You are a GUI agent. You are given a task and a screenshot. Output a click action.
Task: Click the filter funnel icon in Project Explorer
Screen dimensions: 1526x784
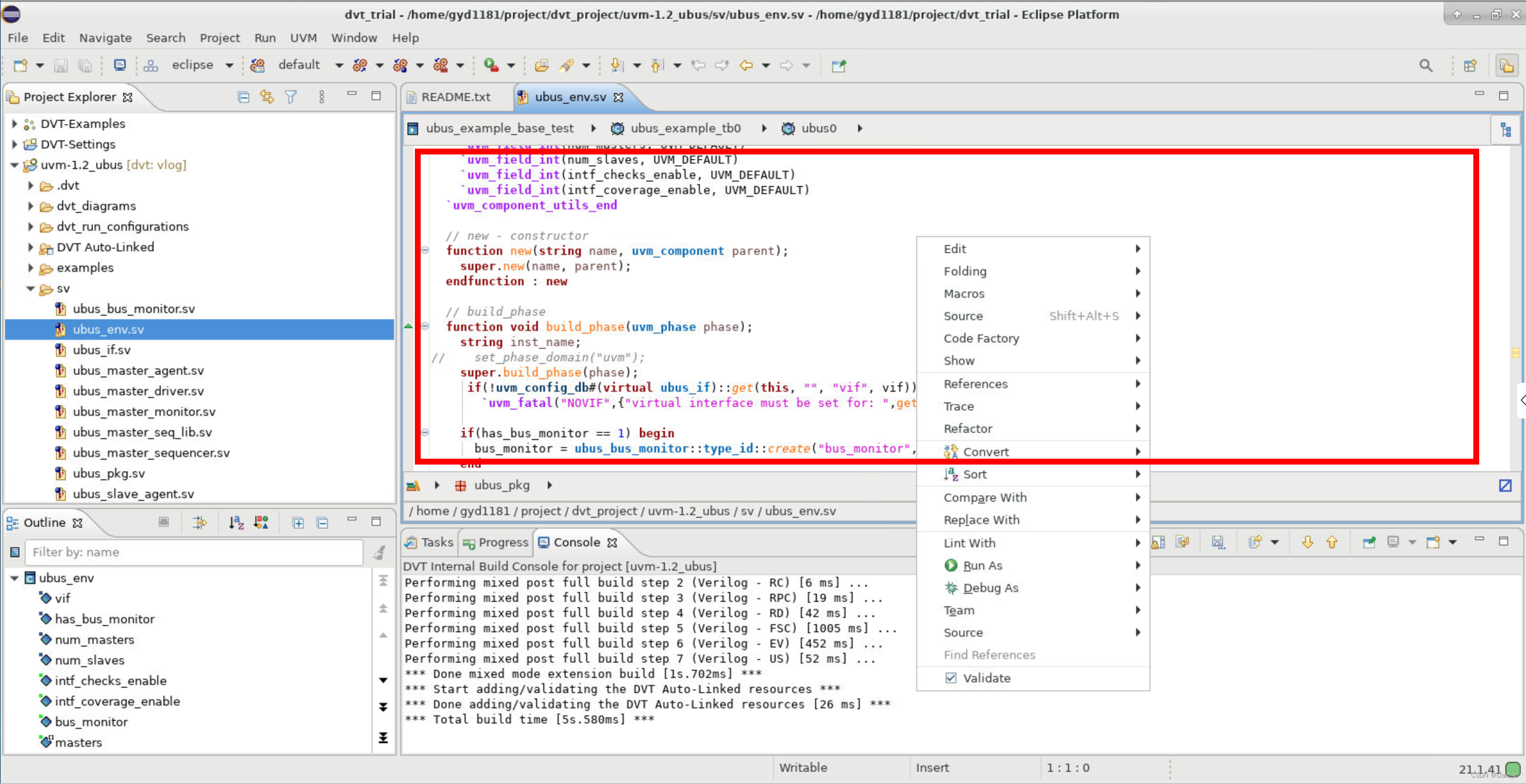tap(291, 97)
